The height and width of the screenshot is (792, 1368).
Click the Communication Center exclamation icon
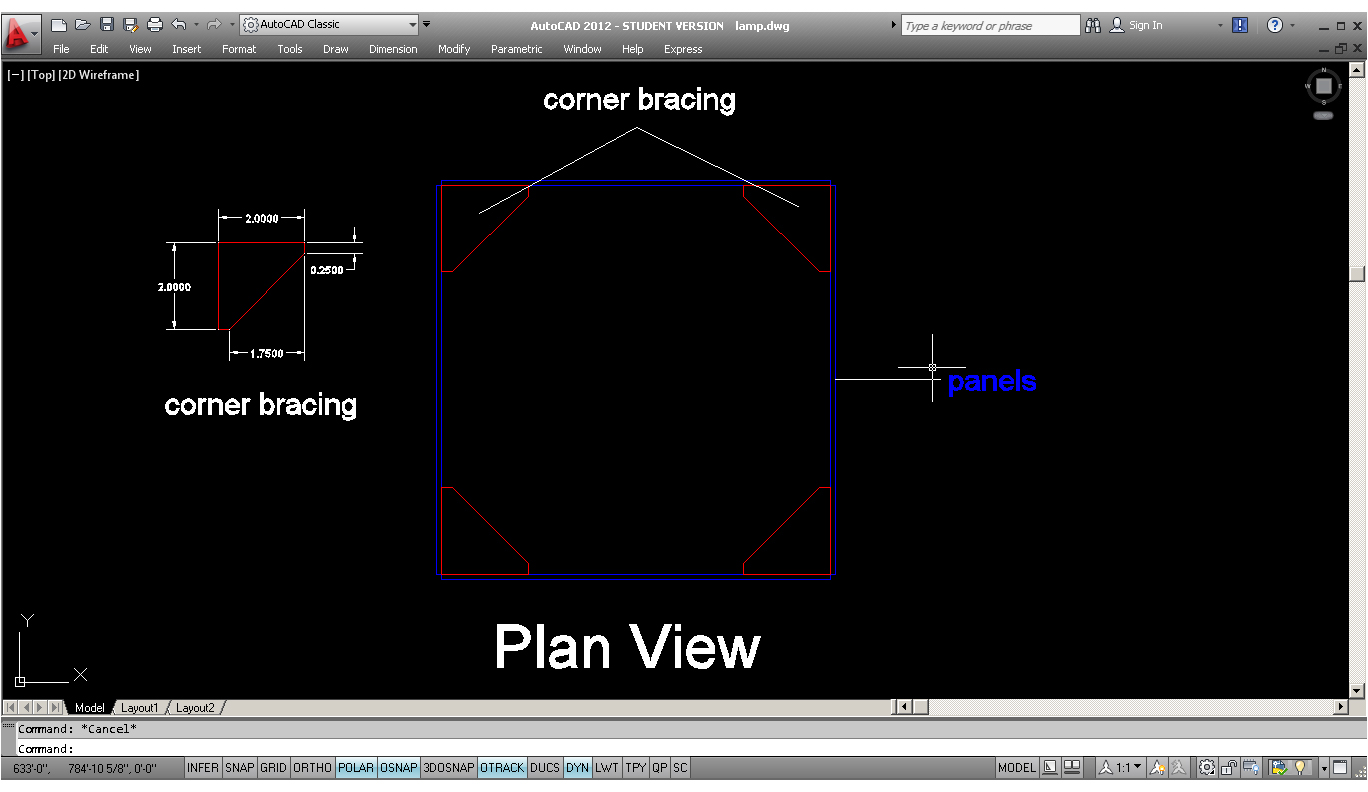tap(1240, 26)
